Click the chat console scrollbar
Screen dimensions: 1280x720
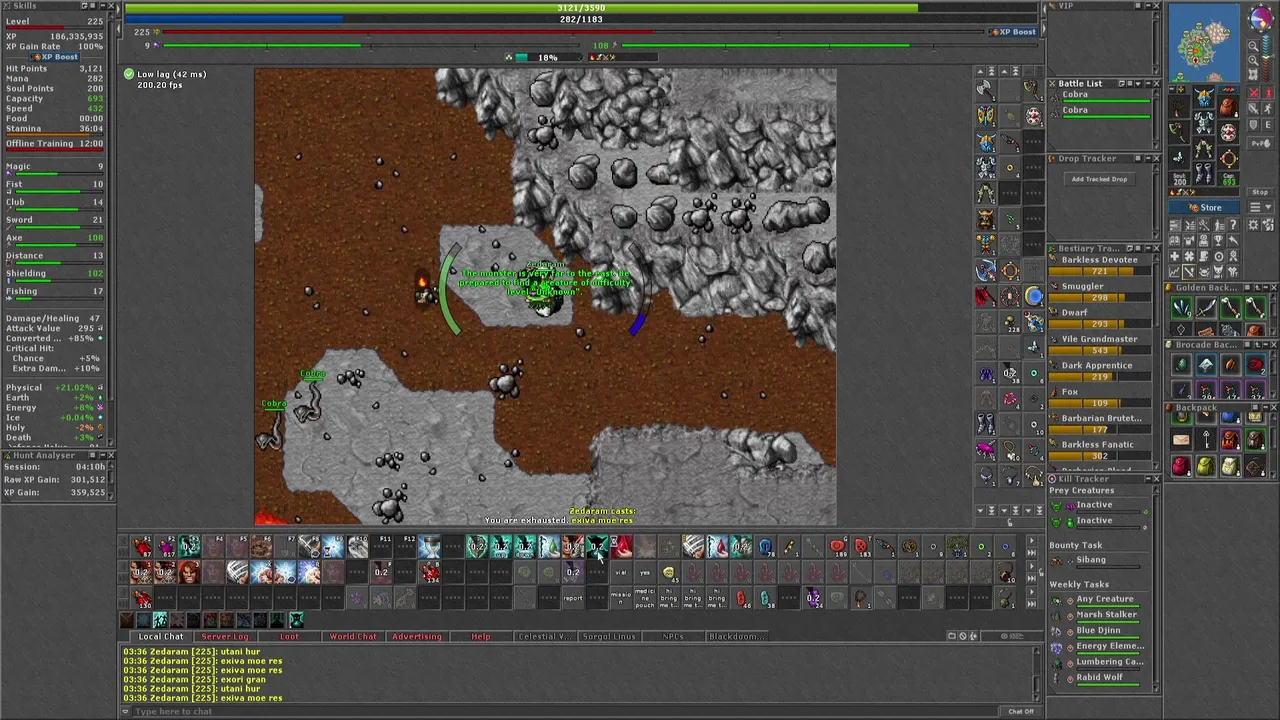(1036, 672)
